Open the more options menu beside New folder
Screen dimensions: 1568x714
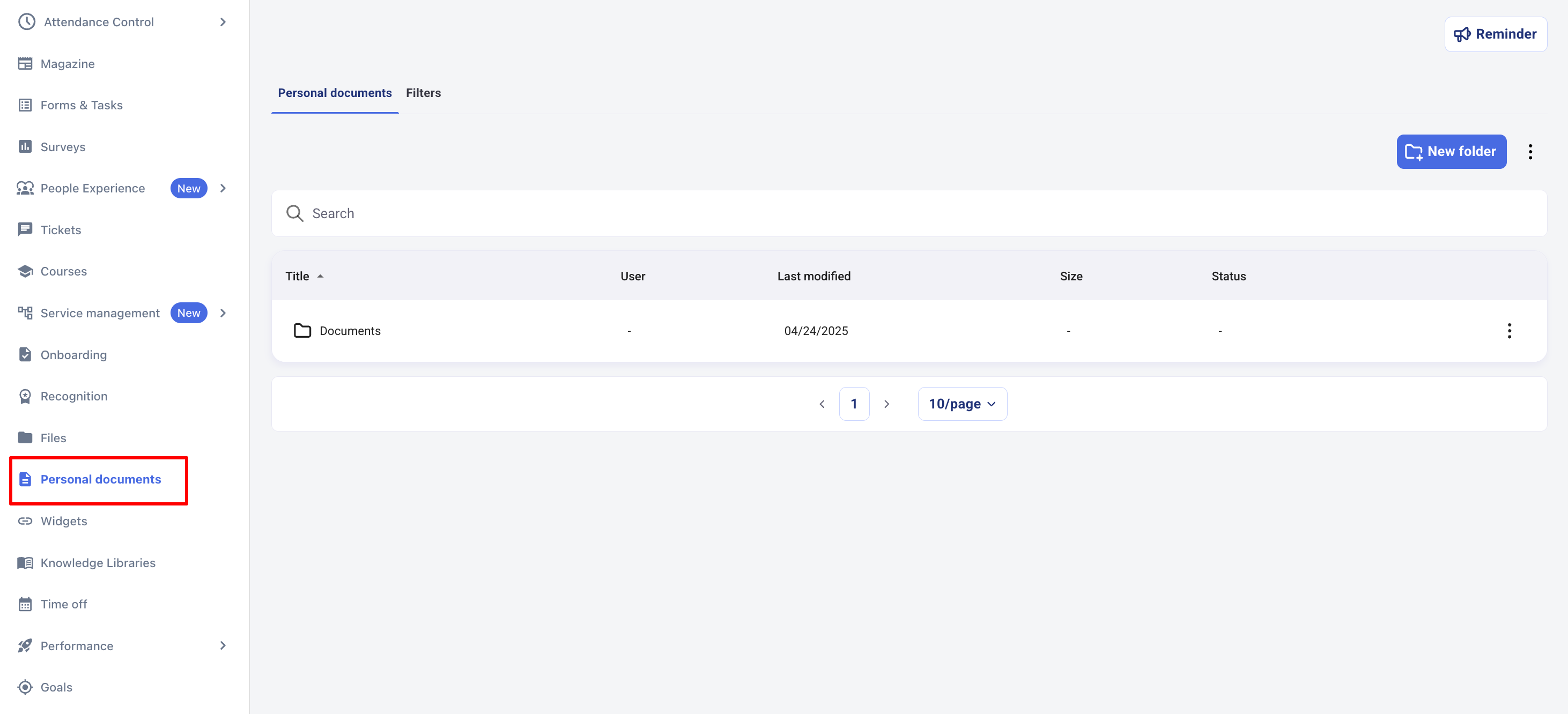1529,152
